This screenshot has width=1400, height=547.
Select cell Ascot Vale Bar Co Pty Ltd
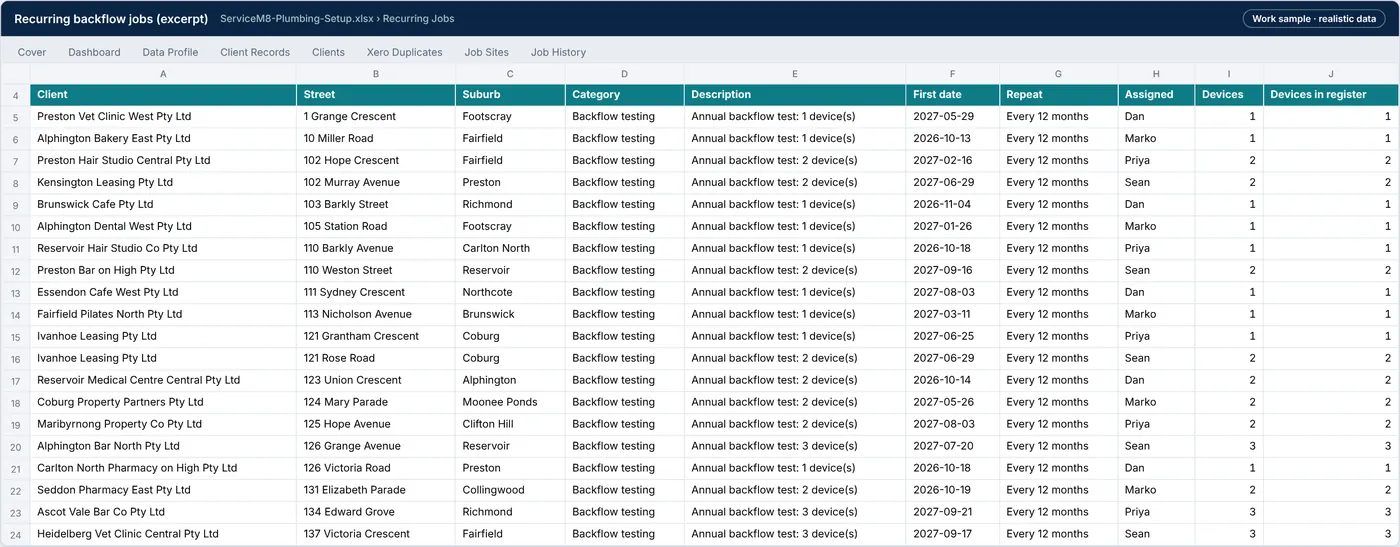(163, 513)
